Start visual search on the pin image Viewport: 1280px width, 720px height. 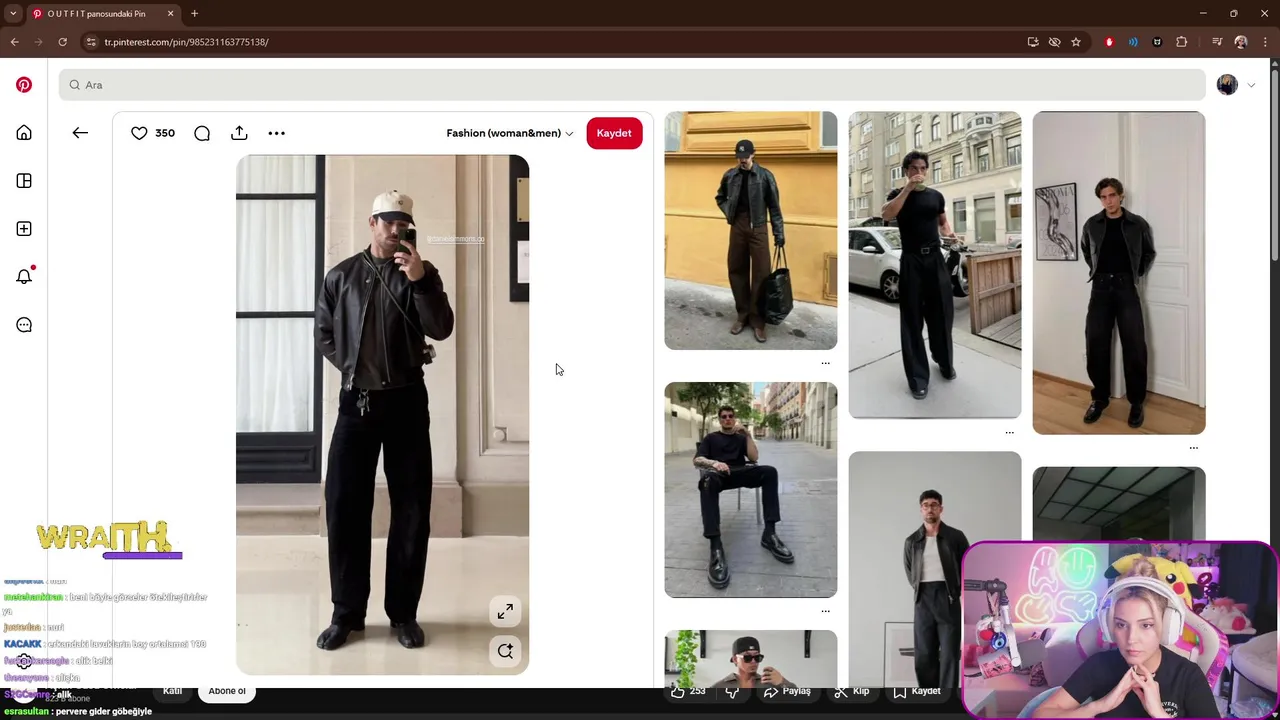505,651
